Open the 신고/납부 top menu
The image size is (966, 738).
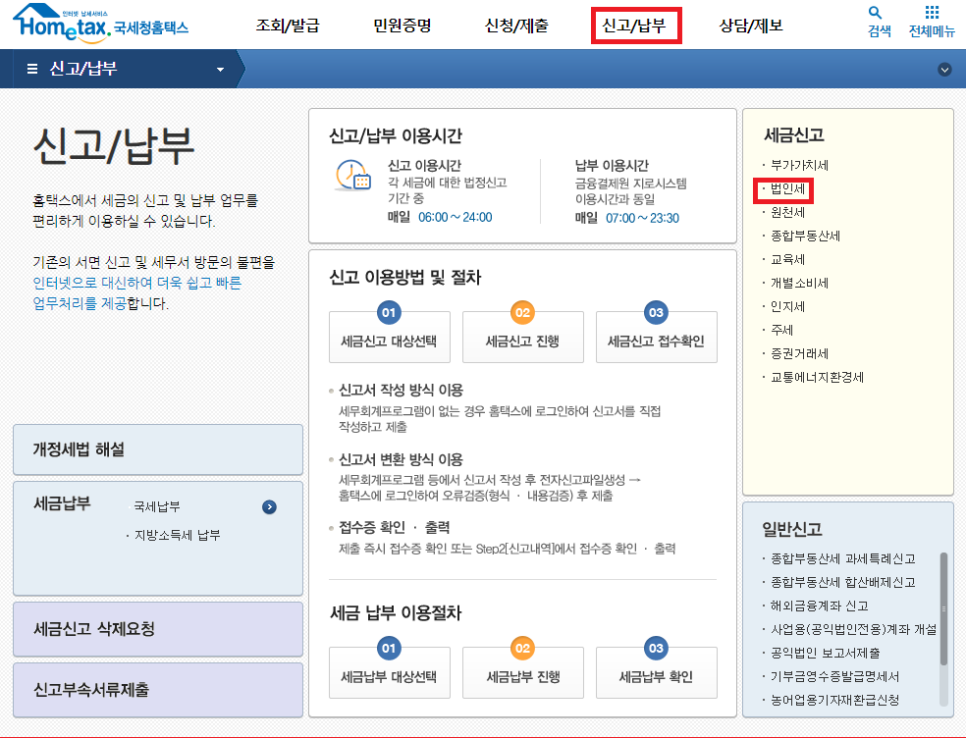click(x=636, y=26)
